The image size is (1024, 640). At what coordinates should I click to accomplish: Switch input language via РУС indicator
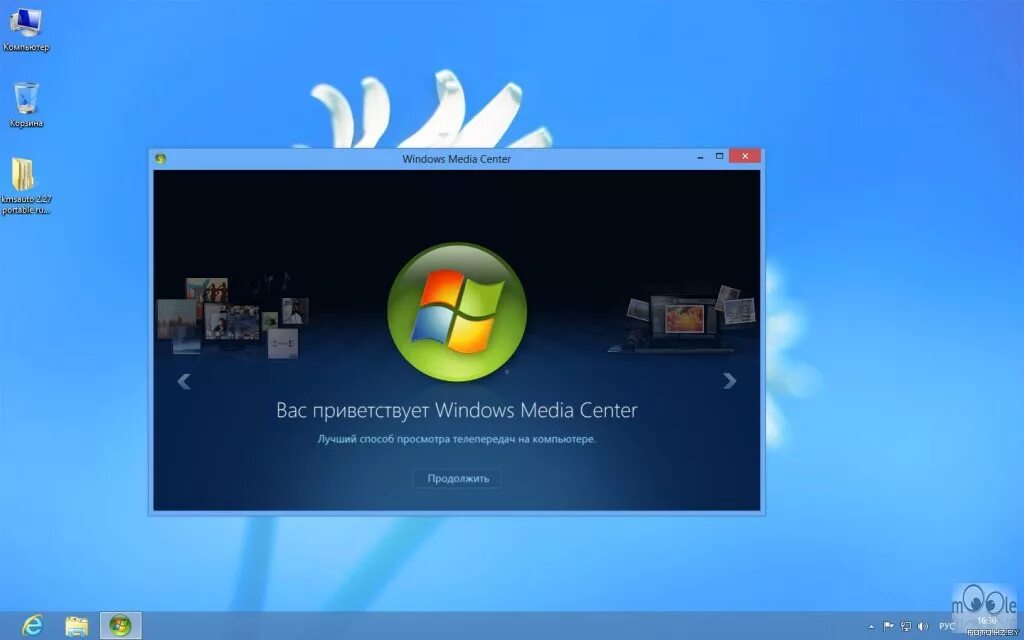[x=946, y=626]
